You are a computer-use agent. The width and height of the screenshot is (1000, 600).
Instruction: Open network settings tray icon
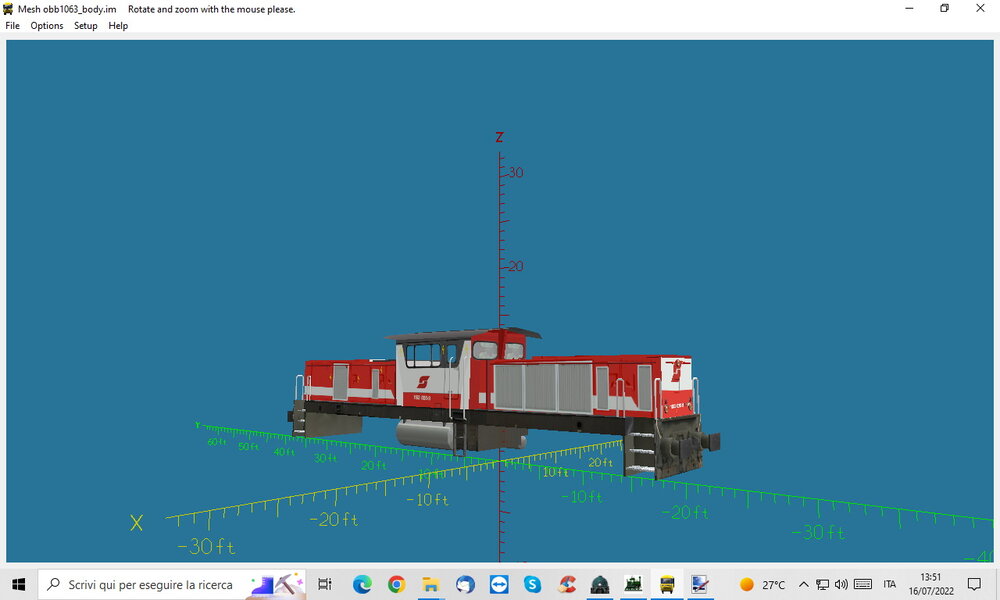(823, 584)
